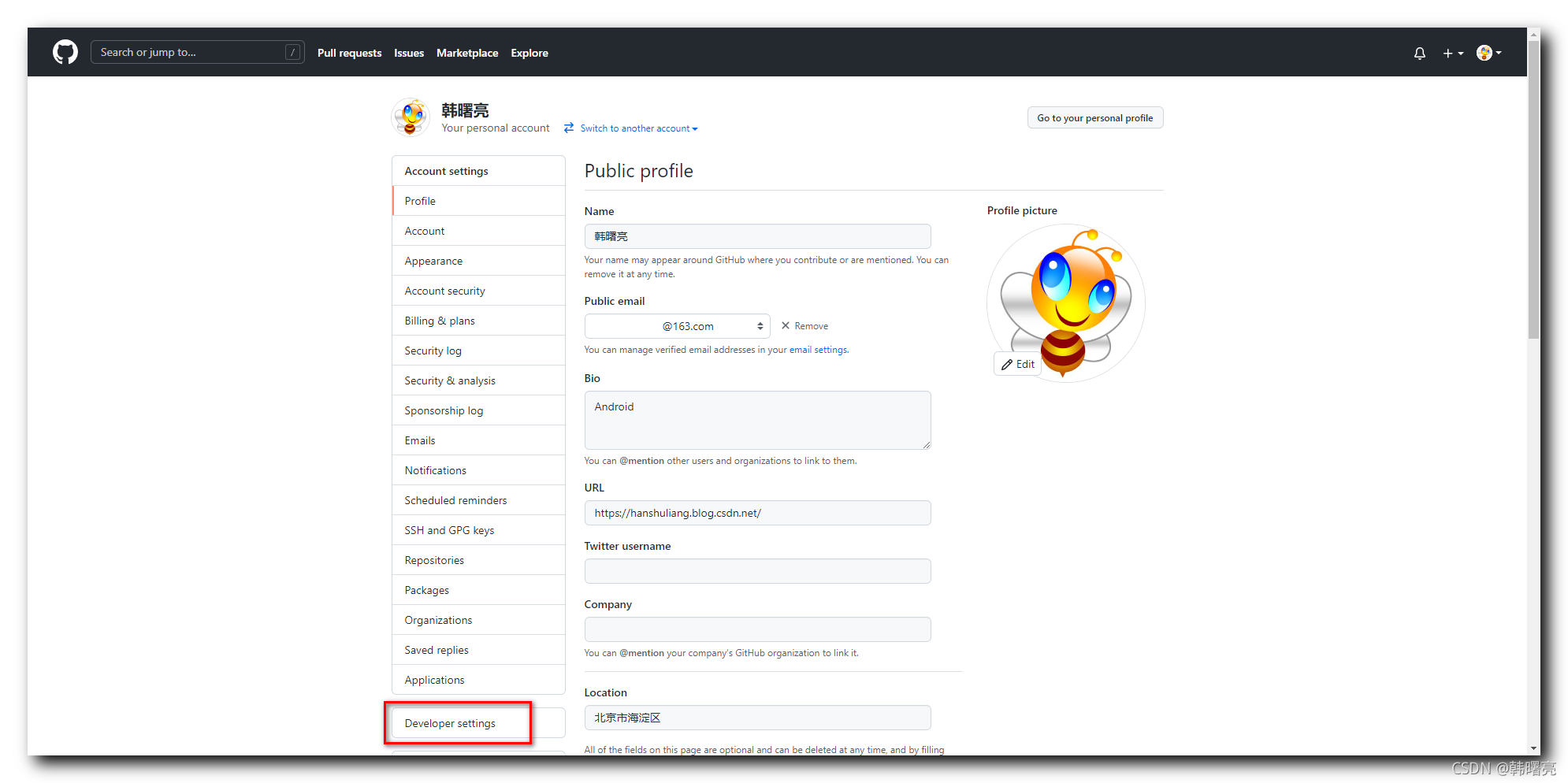
Task: Open Sponsorship log sidebar item
Action: click(x=478, y=410)
